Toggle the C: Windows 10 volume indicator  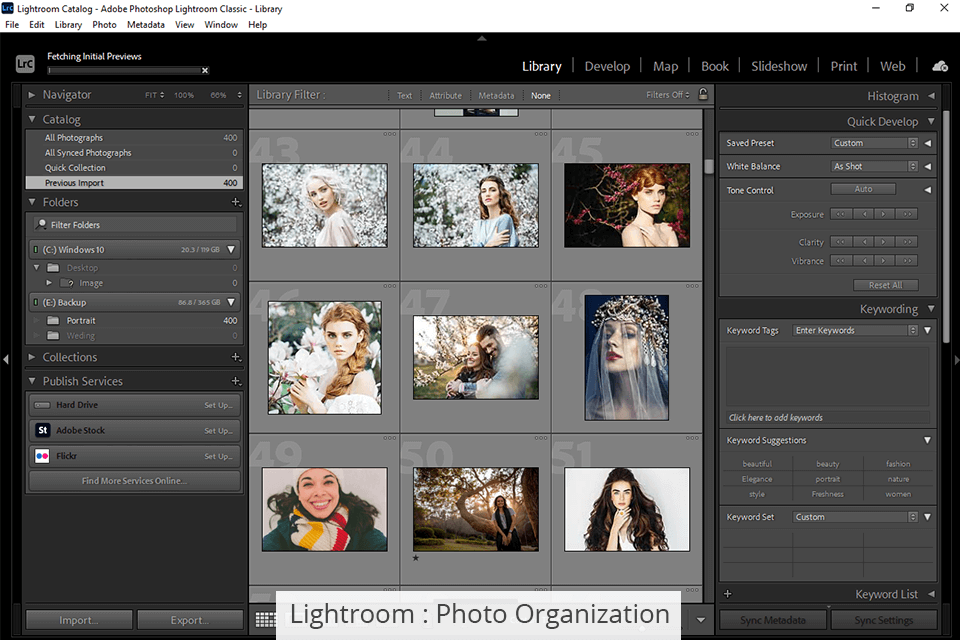coord(36,249)
